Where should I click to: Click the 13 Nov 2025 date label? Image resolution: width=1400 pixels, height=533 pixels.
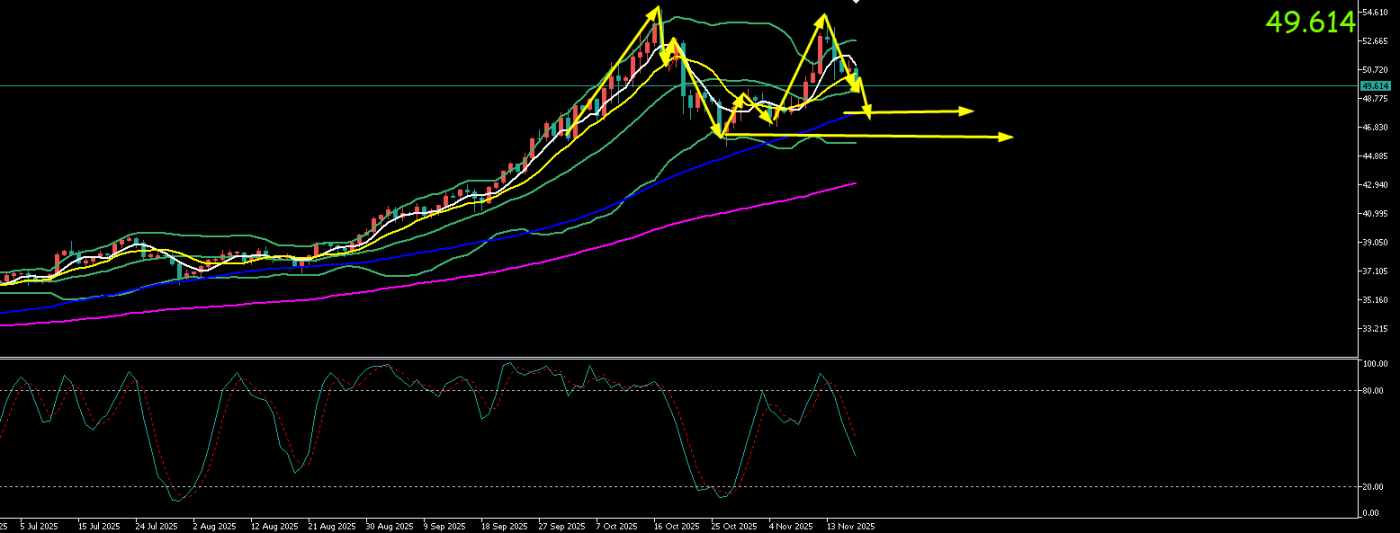(849, 525)
